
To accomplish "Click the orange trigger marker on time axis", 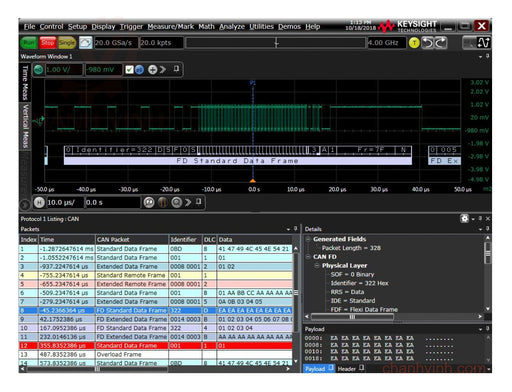I will click(x=253, y=181).
